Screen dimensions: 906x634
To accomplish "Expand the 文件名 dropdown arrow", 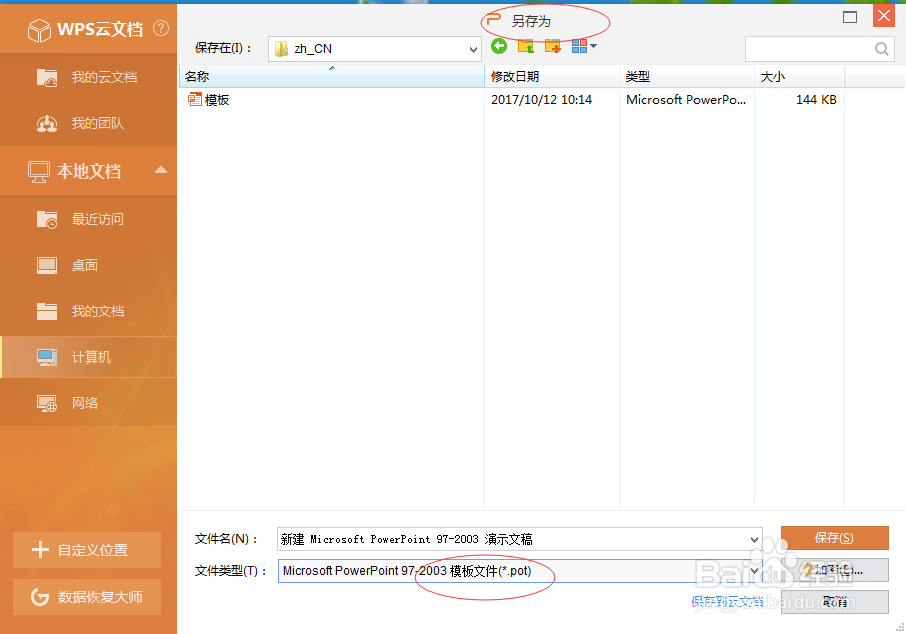I will coord(755,540).
